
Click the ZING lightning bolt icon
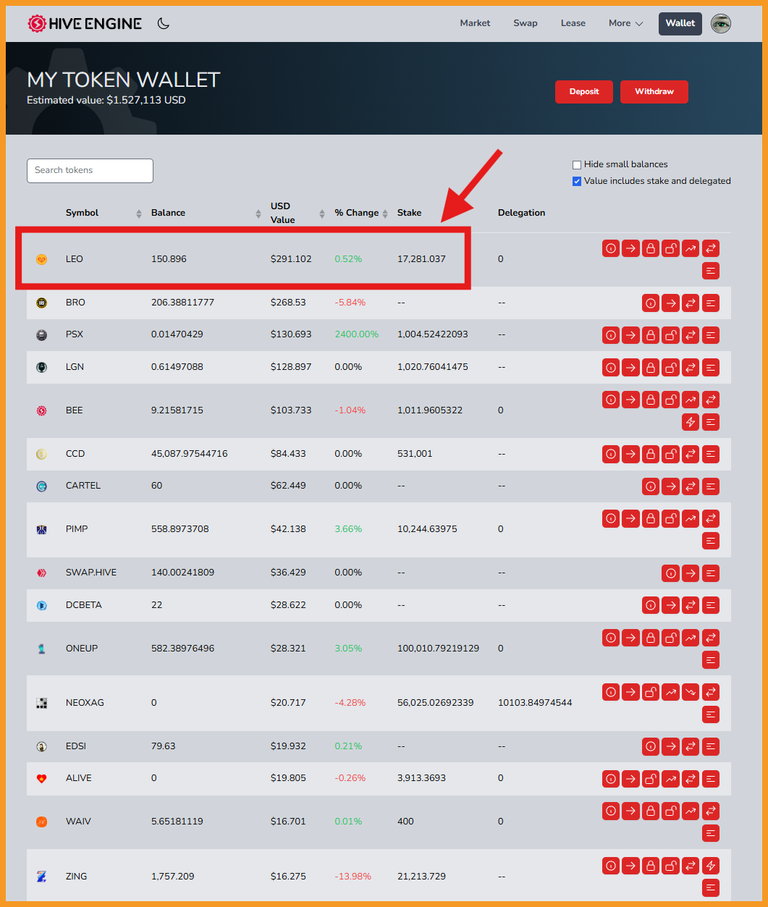tap(711, 866)
